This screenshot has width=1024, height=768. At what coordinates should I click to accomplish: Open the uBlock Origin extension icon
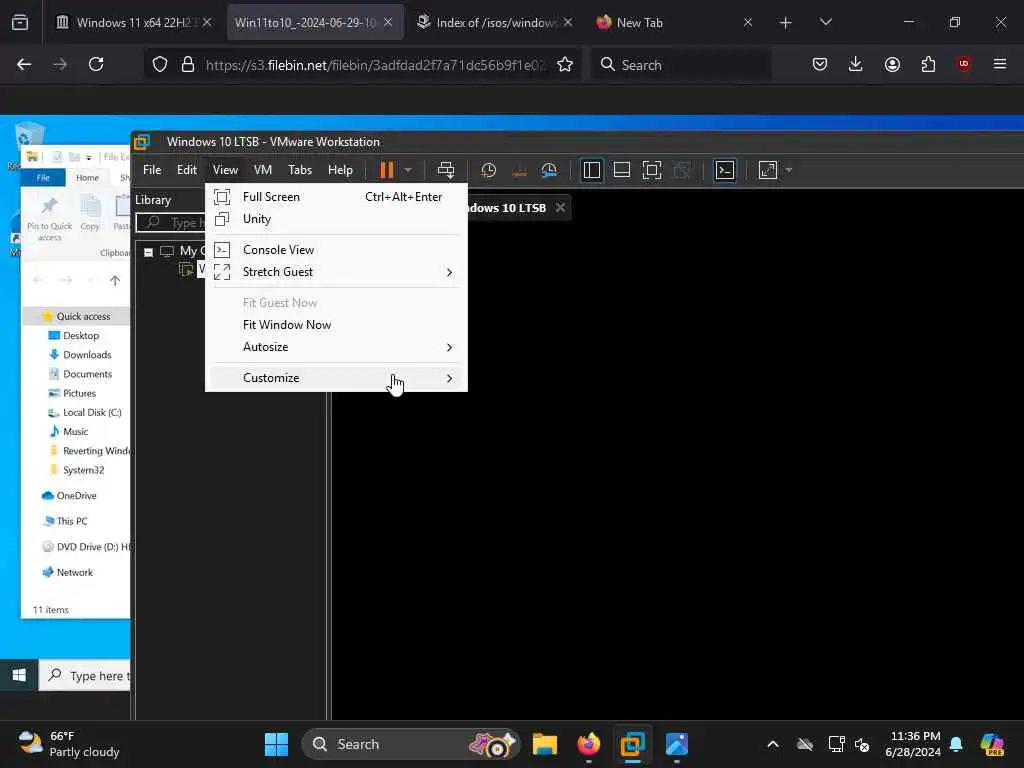click(964, 65)
